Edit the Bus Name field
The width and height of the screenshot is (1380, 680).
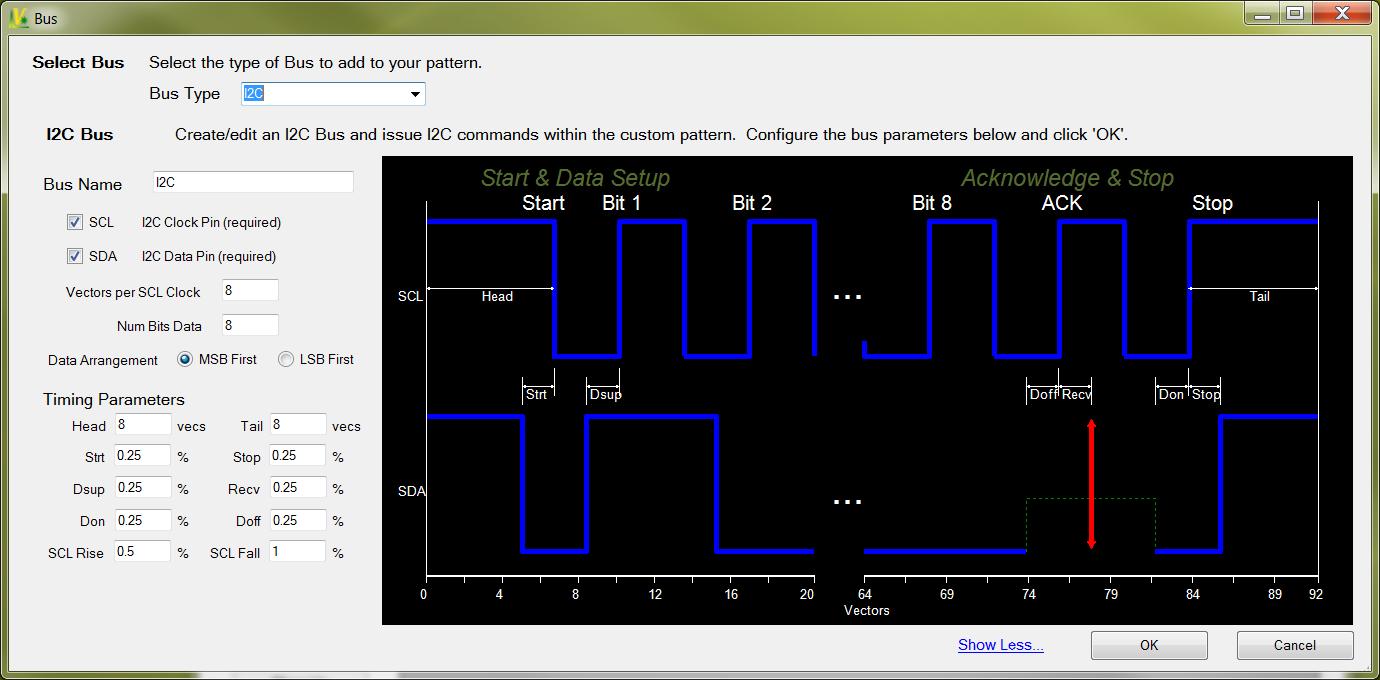pyautogui.click(x=252, y=182)
